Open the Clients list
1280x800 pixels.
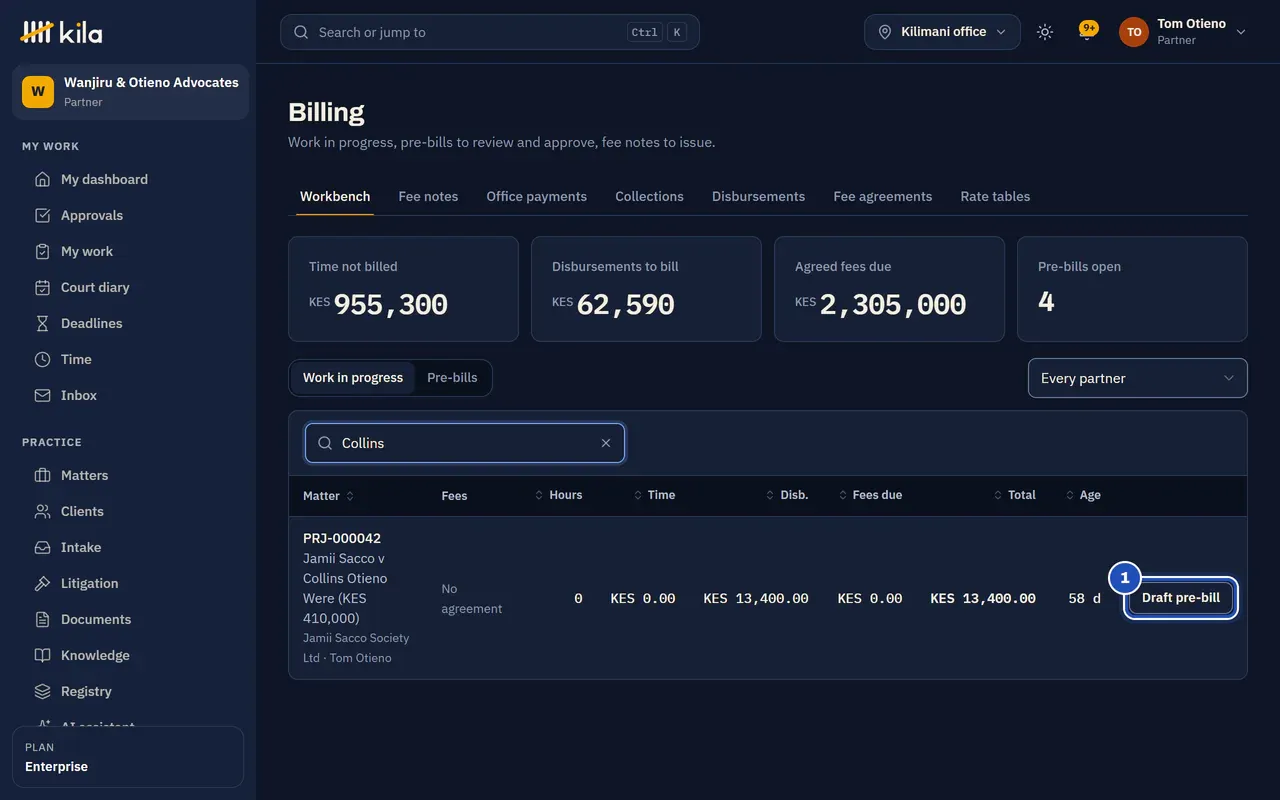tap(128, 511)
